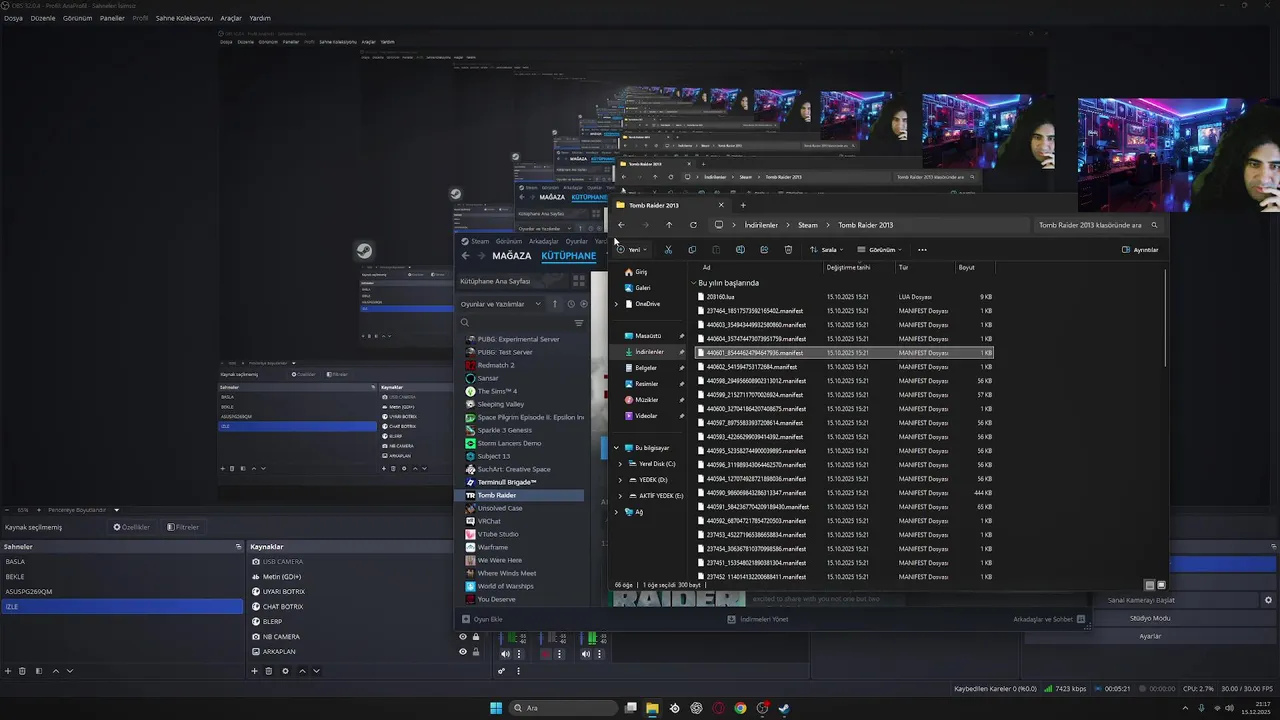Toggle the lock on ARKAPLAN source
Image resolution: width=1280 pixels, height=720 pixels.
tap(476, 652)
